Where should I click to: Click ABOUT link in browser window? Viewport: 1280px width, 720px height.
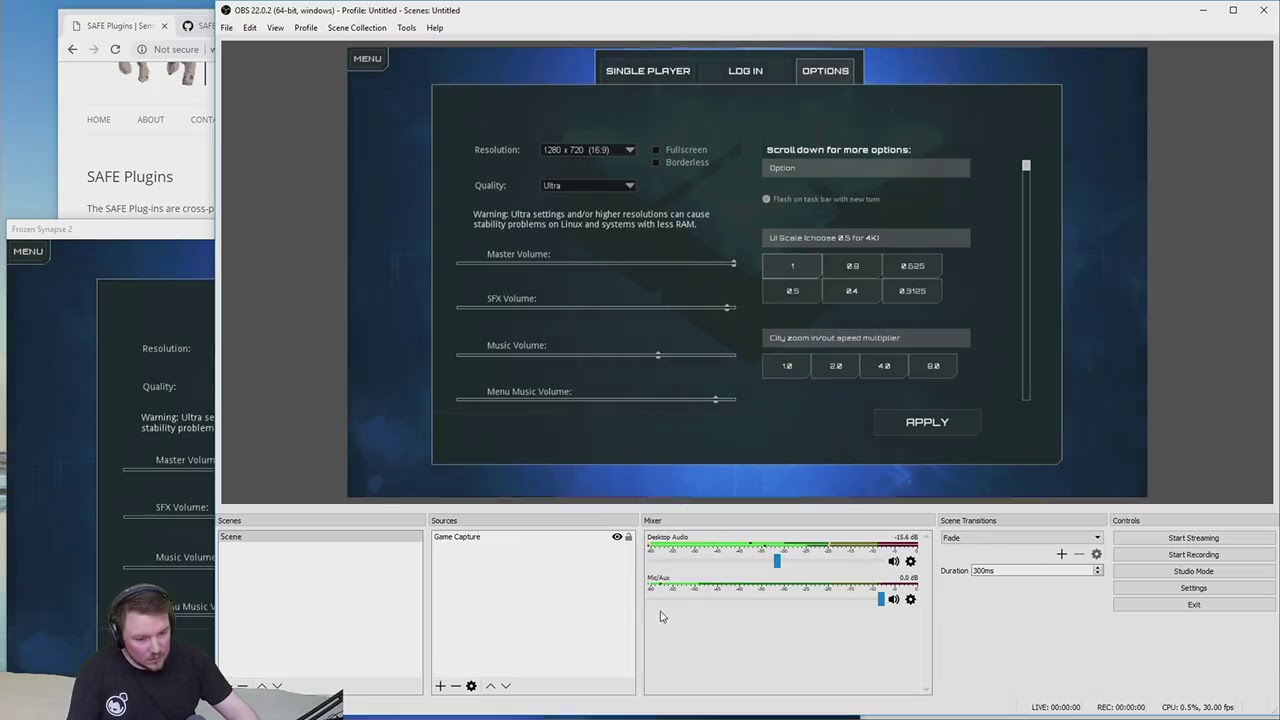pyautogui.click(x=151, y=120)
